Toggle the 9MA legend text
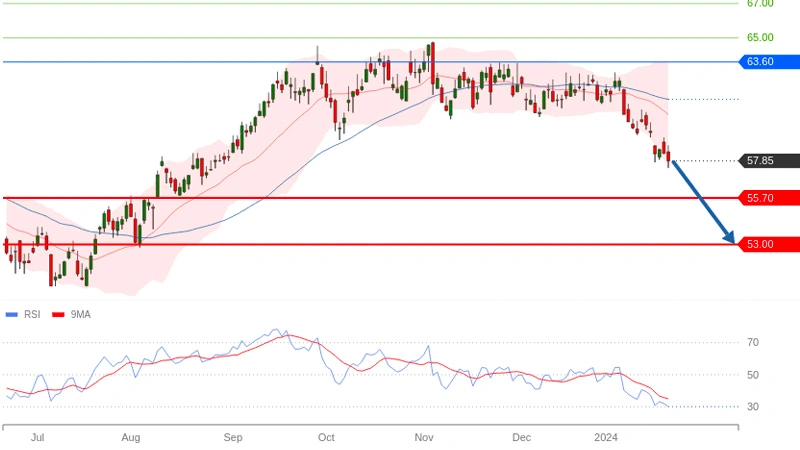Viewport: 800px width, 450px height. (x=80, y=314)
